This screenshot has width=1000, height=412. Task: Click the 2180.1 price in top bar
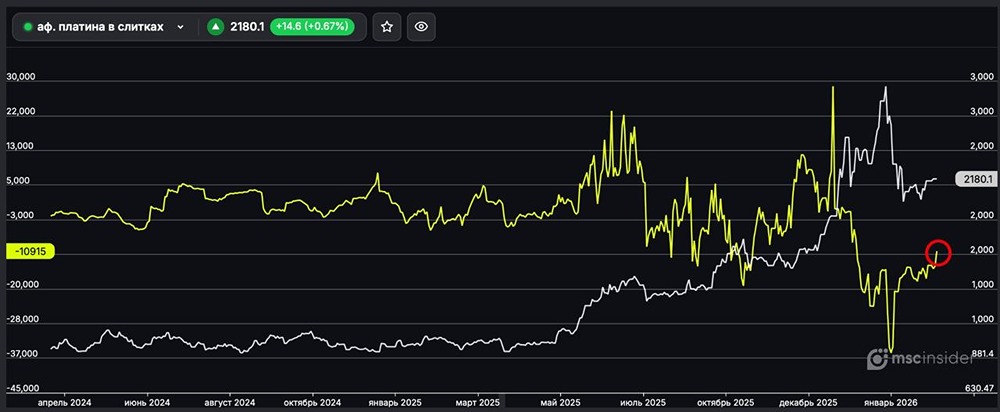[x=246, y=27]
